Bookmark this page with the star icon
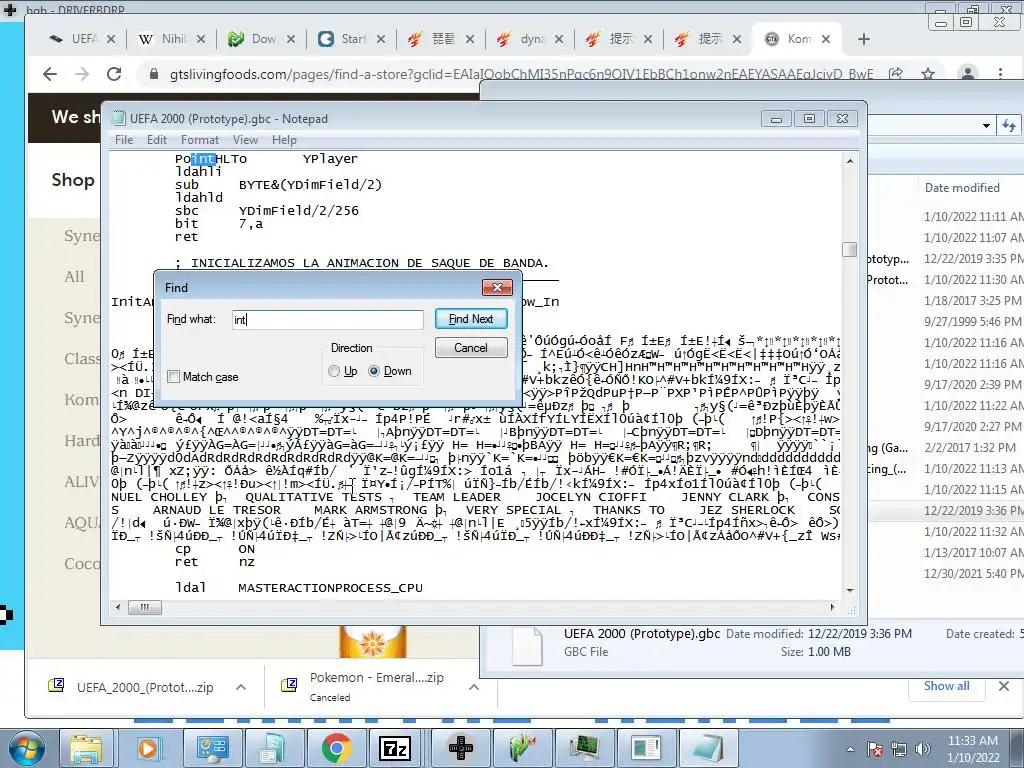This screenshot has width=1024, height=768. [x=927, y=73]
